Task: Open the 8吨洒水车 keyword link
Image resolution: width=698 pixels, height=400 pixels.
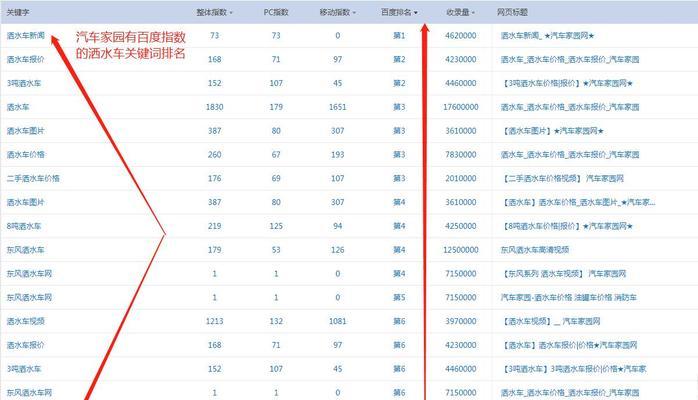Action: tap(24, 226)
